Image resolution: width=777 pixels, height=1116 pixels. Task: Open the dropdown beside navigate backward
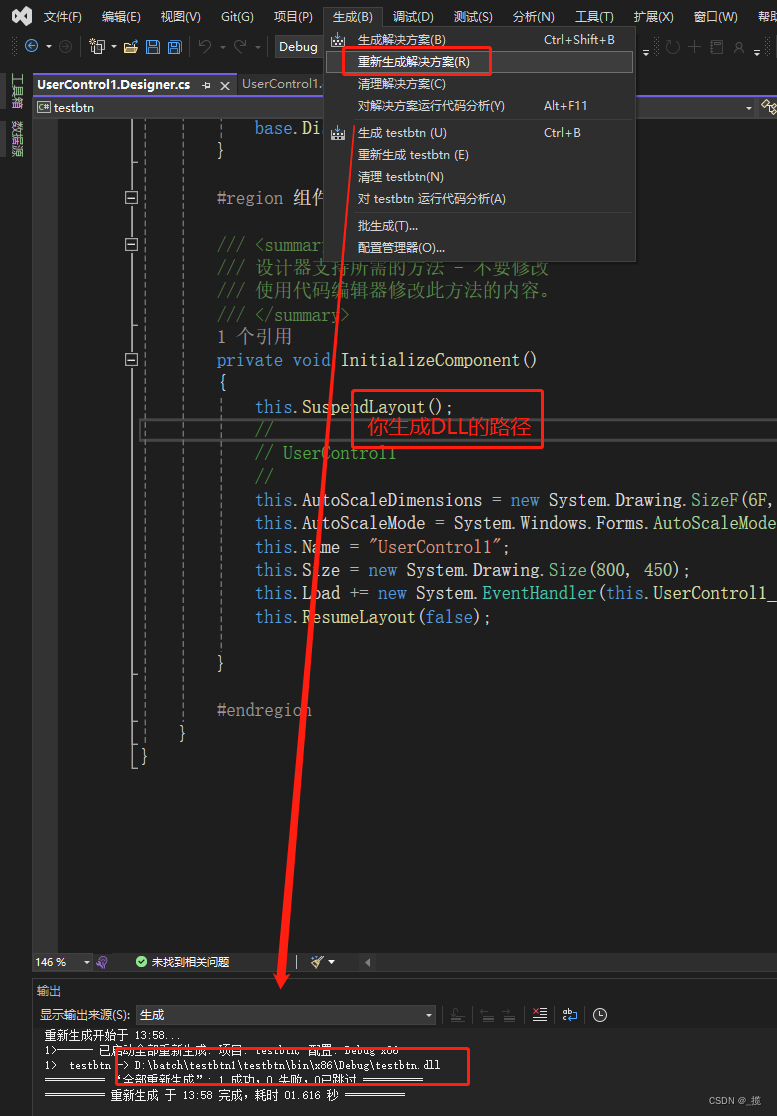click(48, 46)
